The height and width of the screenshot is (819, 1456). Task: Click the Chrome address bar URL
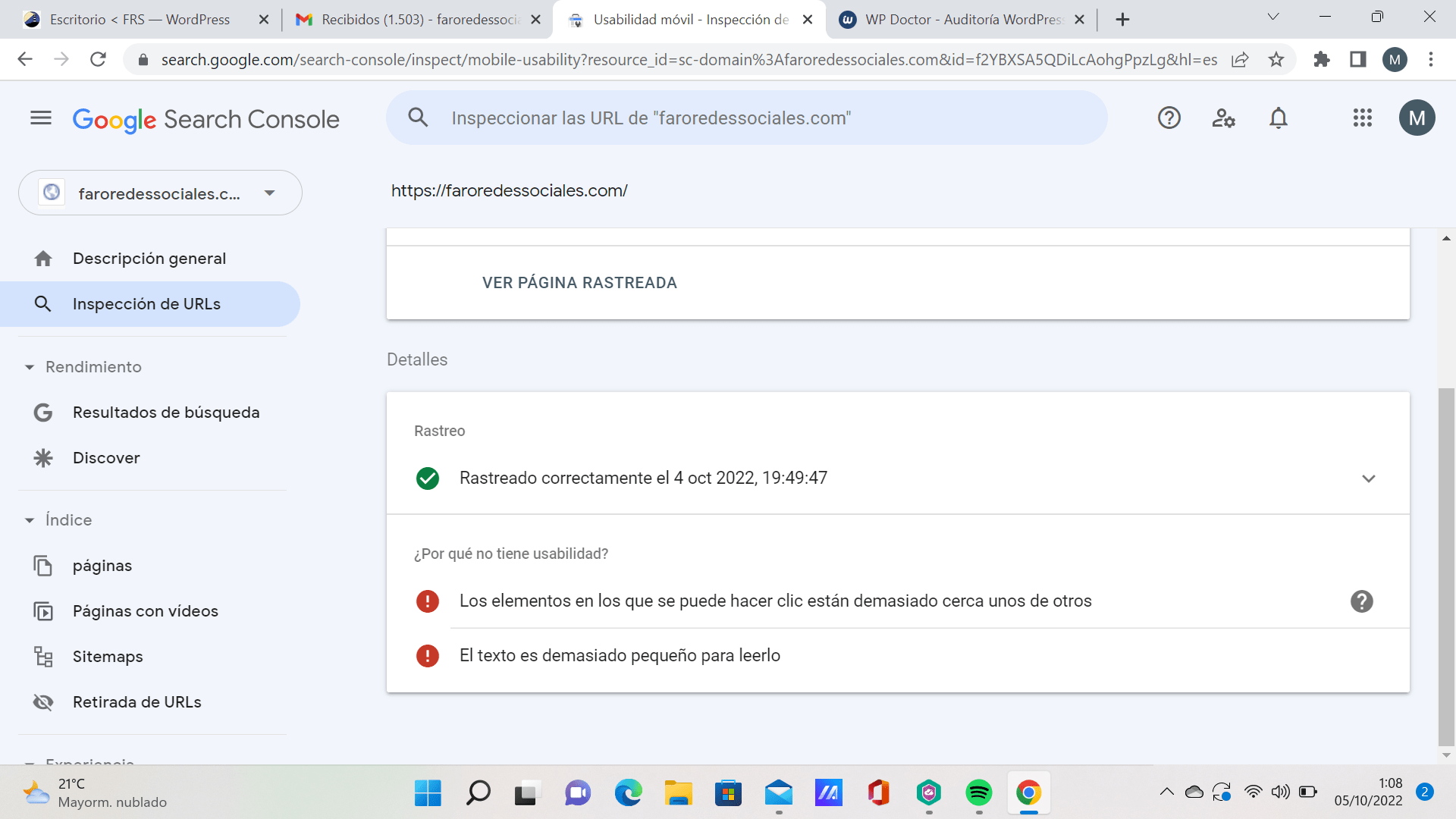(689, 60)
